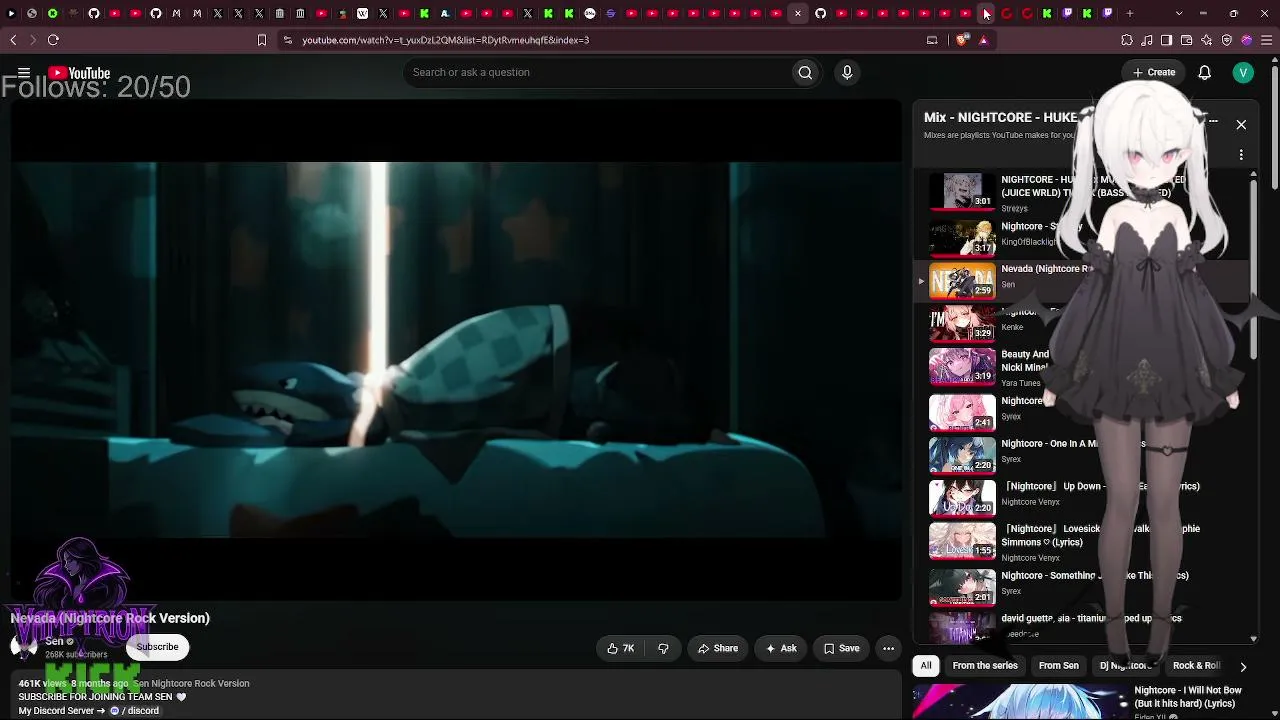This screenshot has width=1280, height=720.
Task: Click the browser address bar URL
Action: (446, 40)
